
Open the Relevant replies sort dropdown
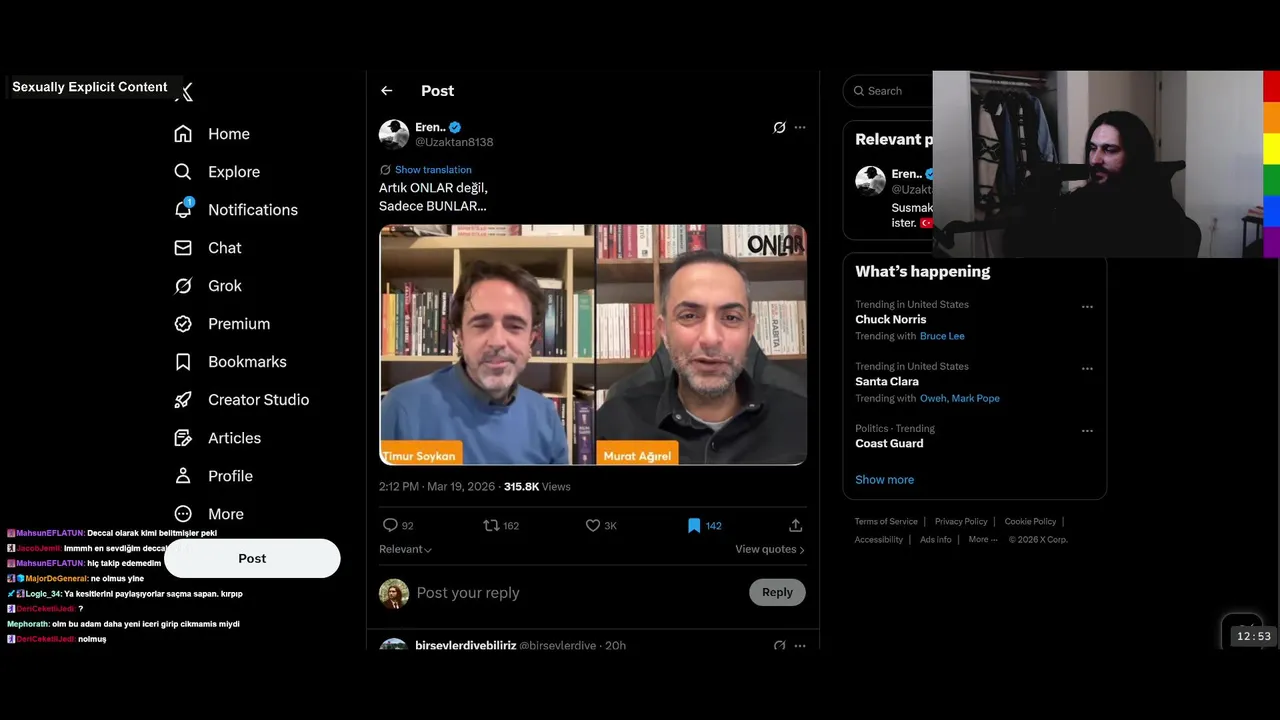pos(405,549)
